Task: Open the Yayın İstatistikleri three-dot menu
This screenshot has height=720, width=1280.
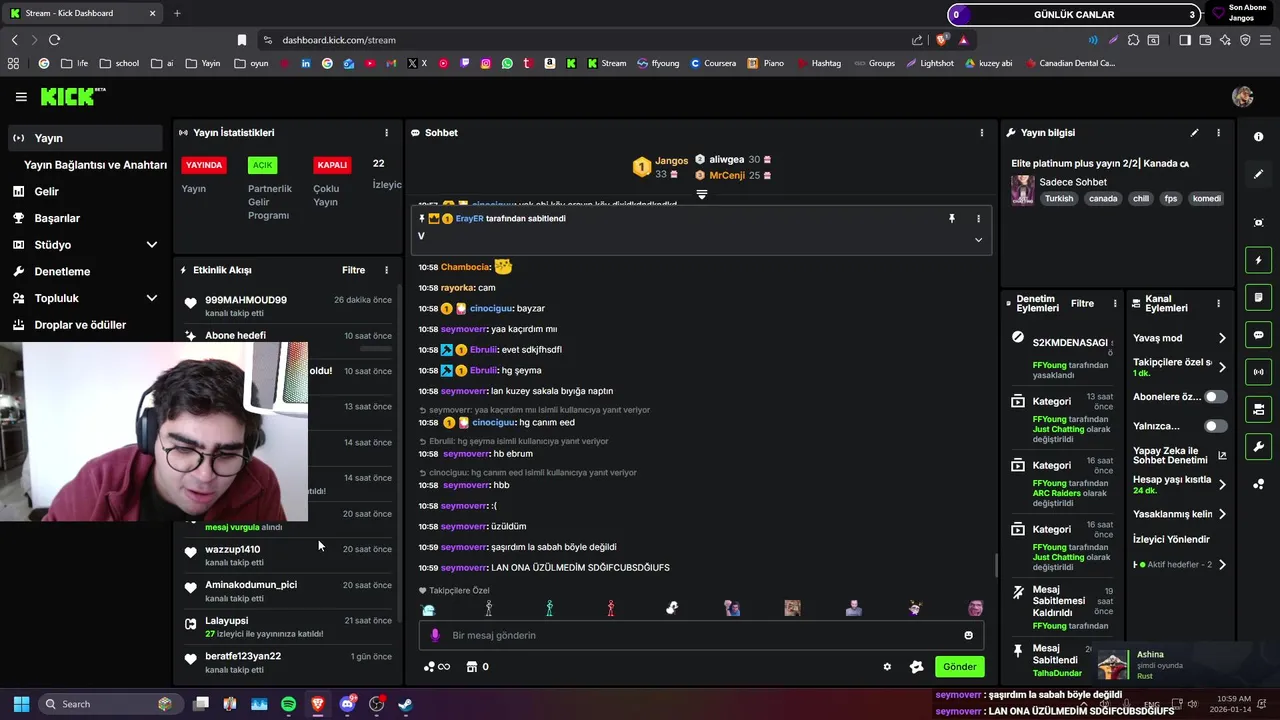Action: coord(386,132)
